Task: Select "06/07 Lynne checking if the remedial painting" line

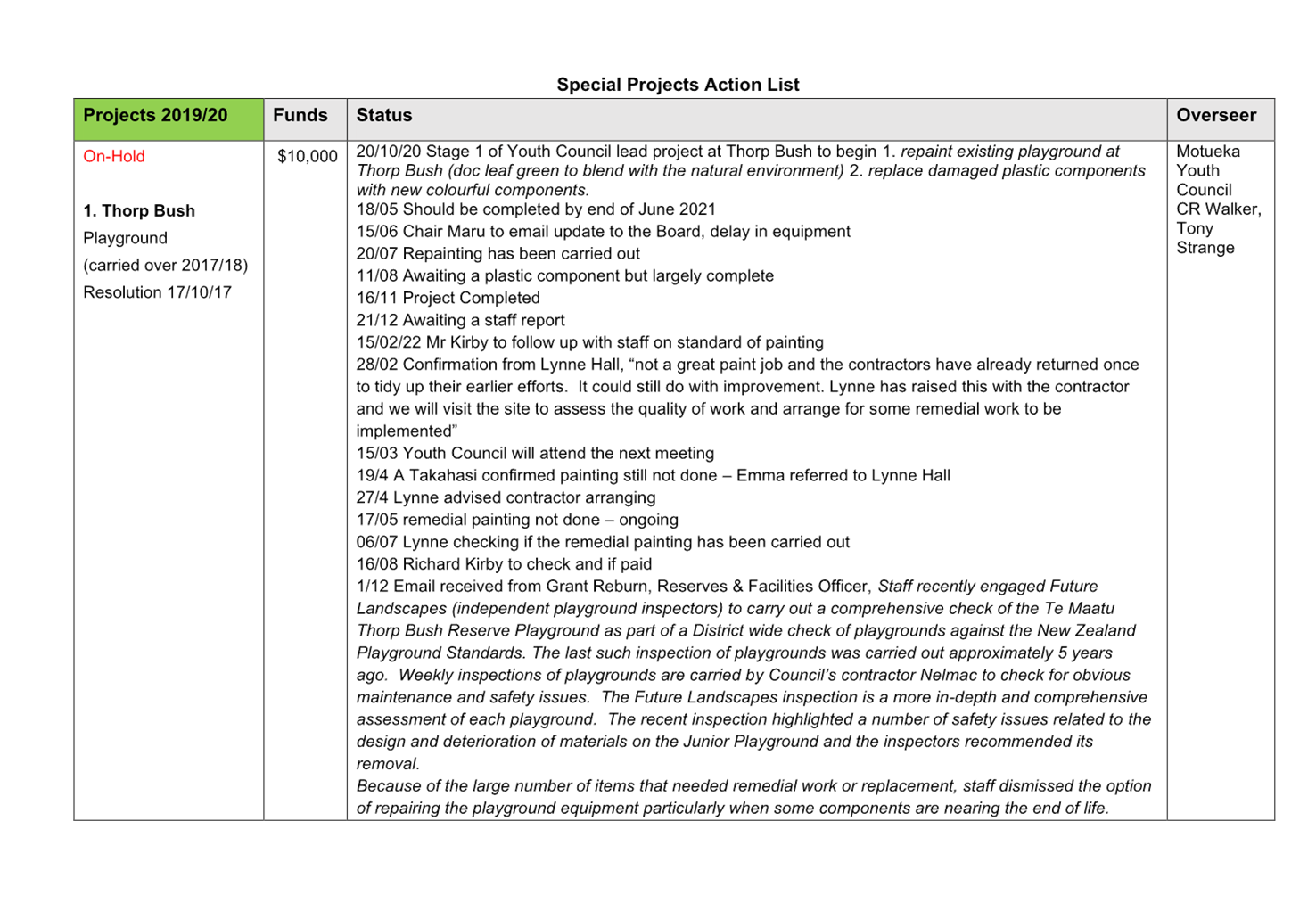Action: (x=603, y=542)
